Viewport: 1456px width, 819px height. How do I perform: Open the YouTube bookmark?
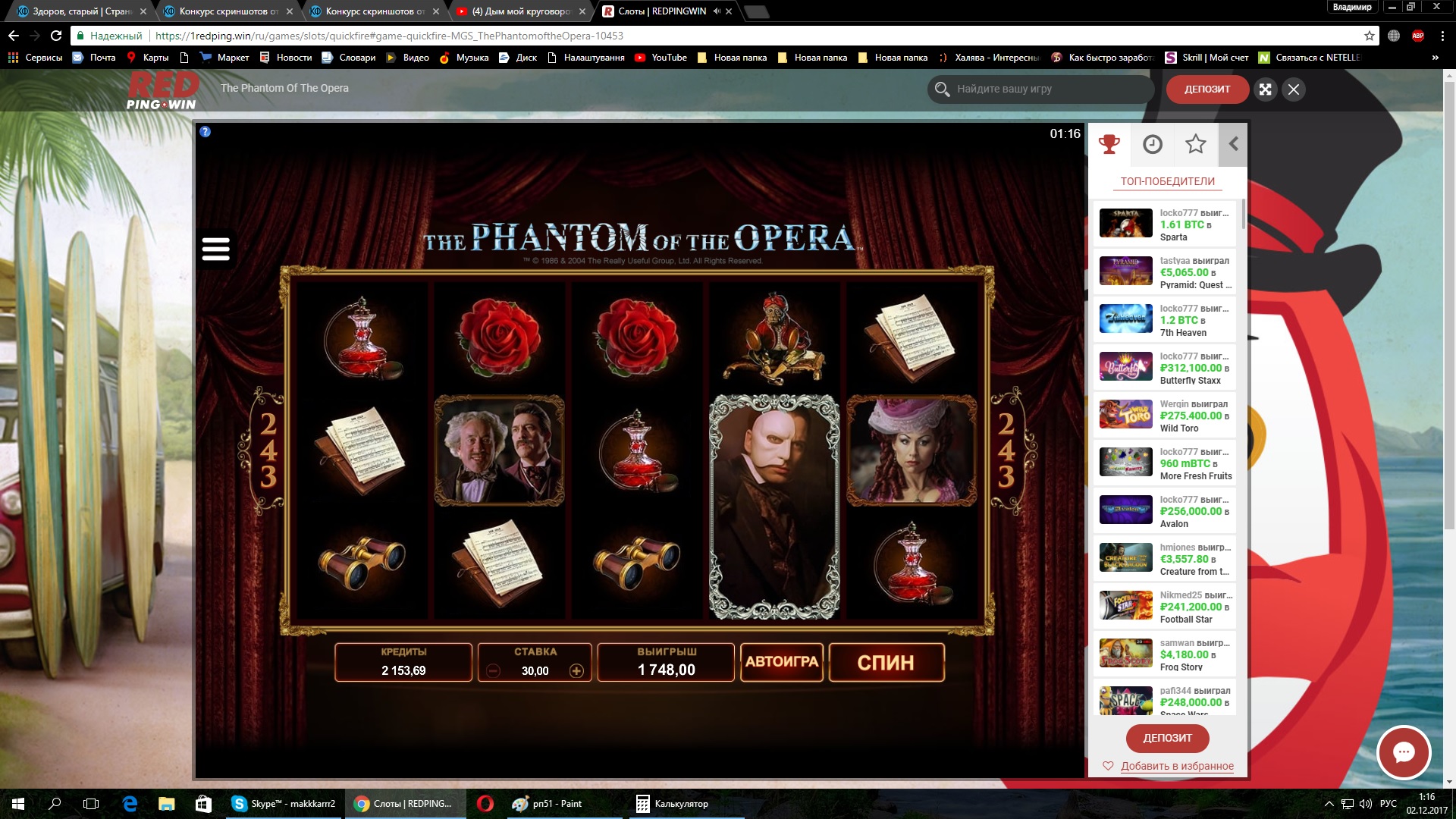(661, 58)
